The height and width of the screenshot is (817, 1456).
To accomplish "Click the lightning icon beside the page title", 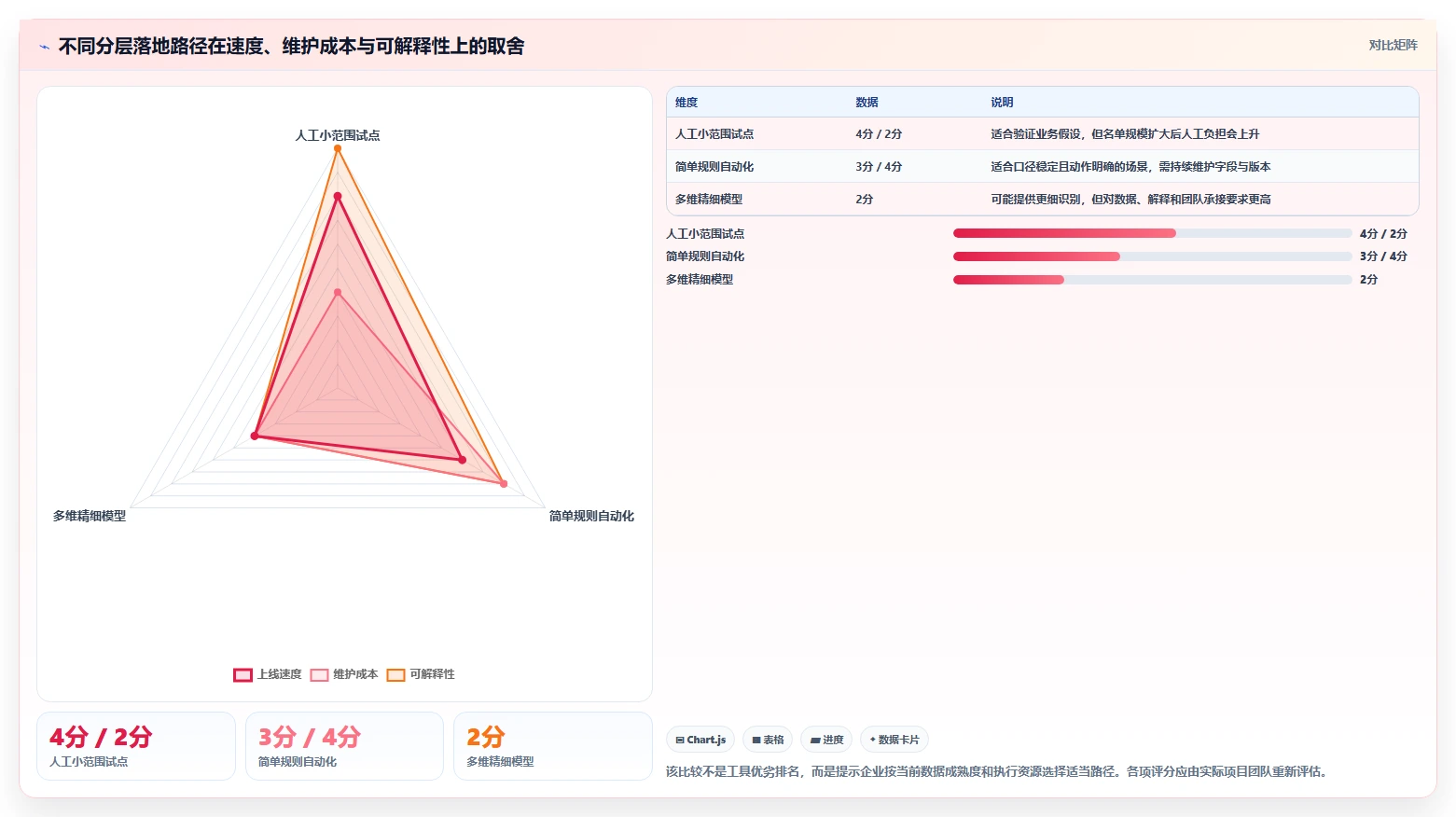I will click(x=44, y=47).
